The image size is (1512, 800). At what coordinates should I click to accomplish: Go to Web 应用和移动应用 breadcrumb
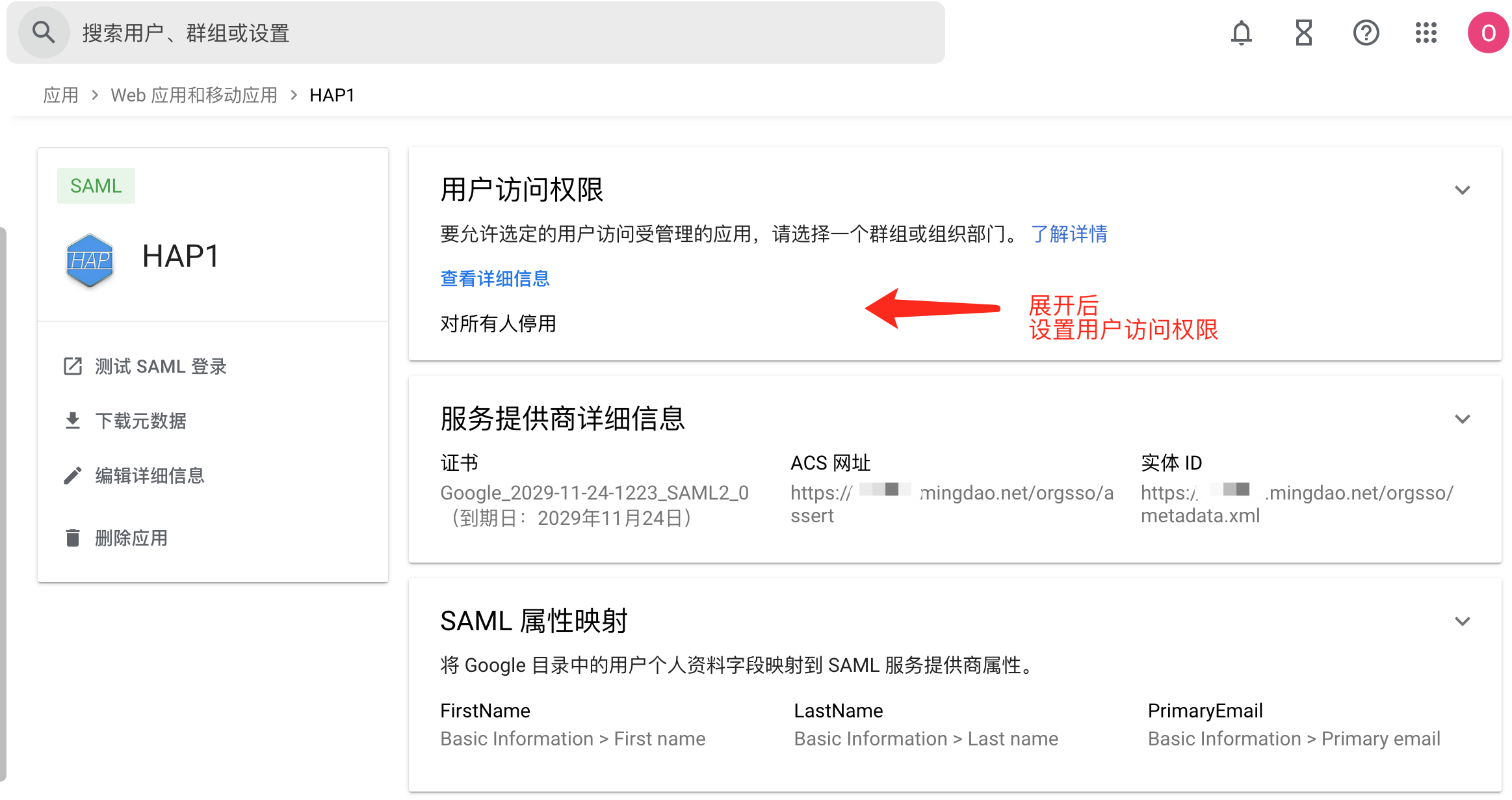[194, 96]
